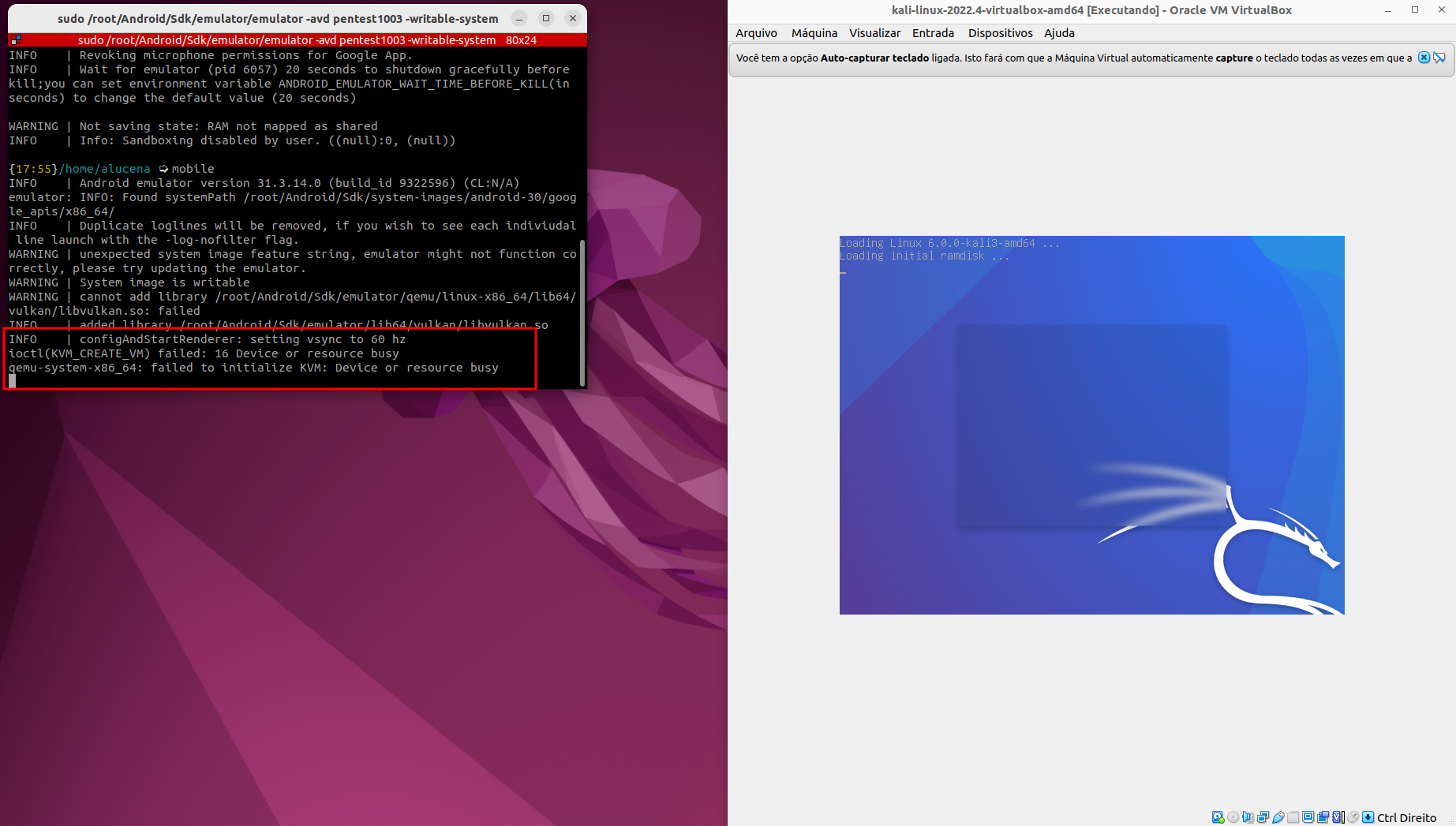
Task: Click the terminal split-pane icon in red bar
Action: pyautogui.click(x=16, y=39)
